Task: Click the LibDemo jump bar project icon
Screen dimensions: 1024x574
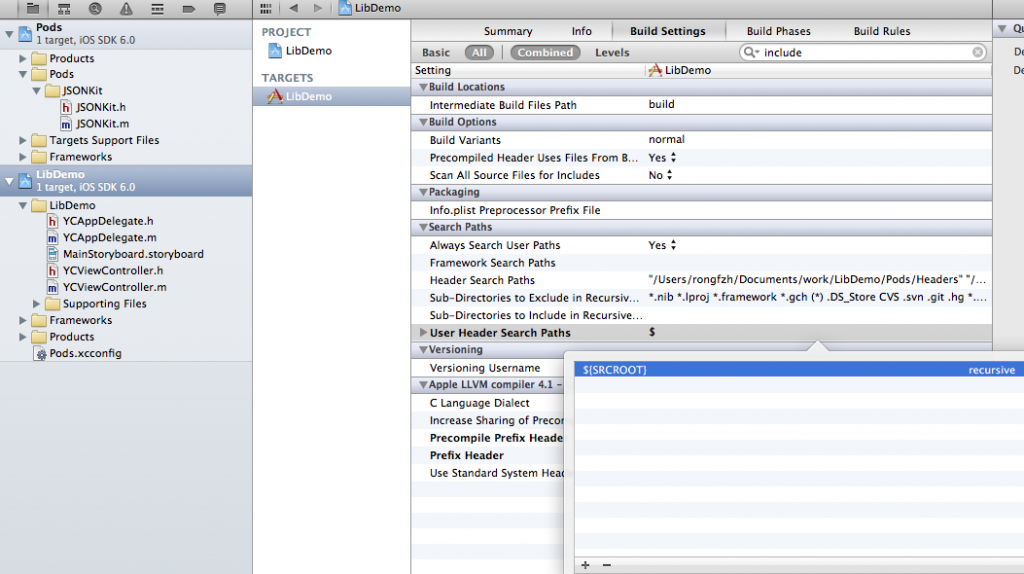Action: (345, 8)
